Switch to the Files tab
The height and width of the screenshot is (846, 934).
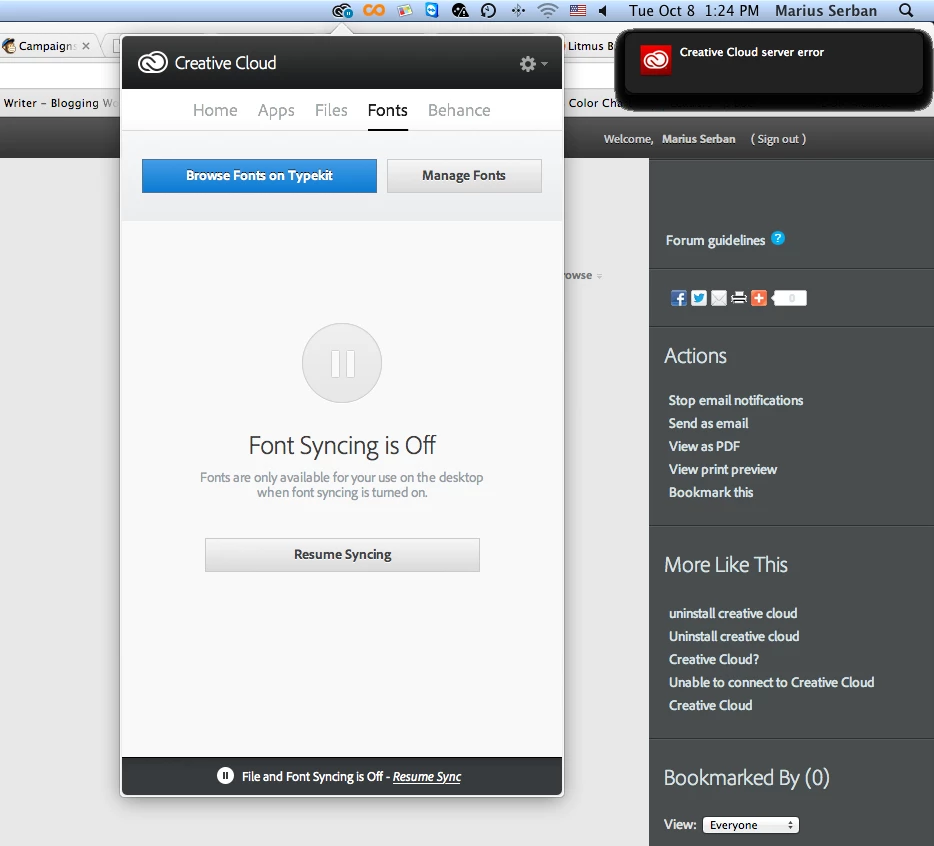(x=331, y=110)
